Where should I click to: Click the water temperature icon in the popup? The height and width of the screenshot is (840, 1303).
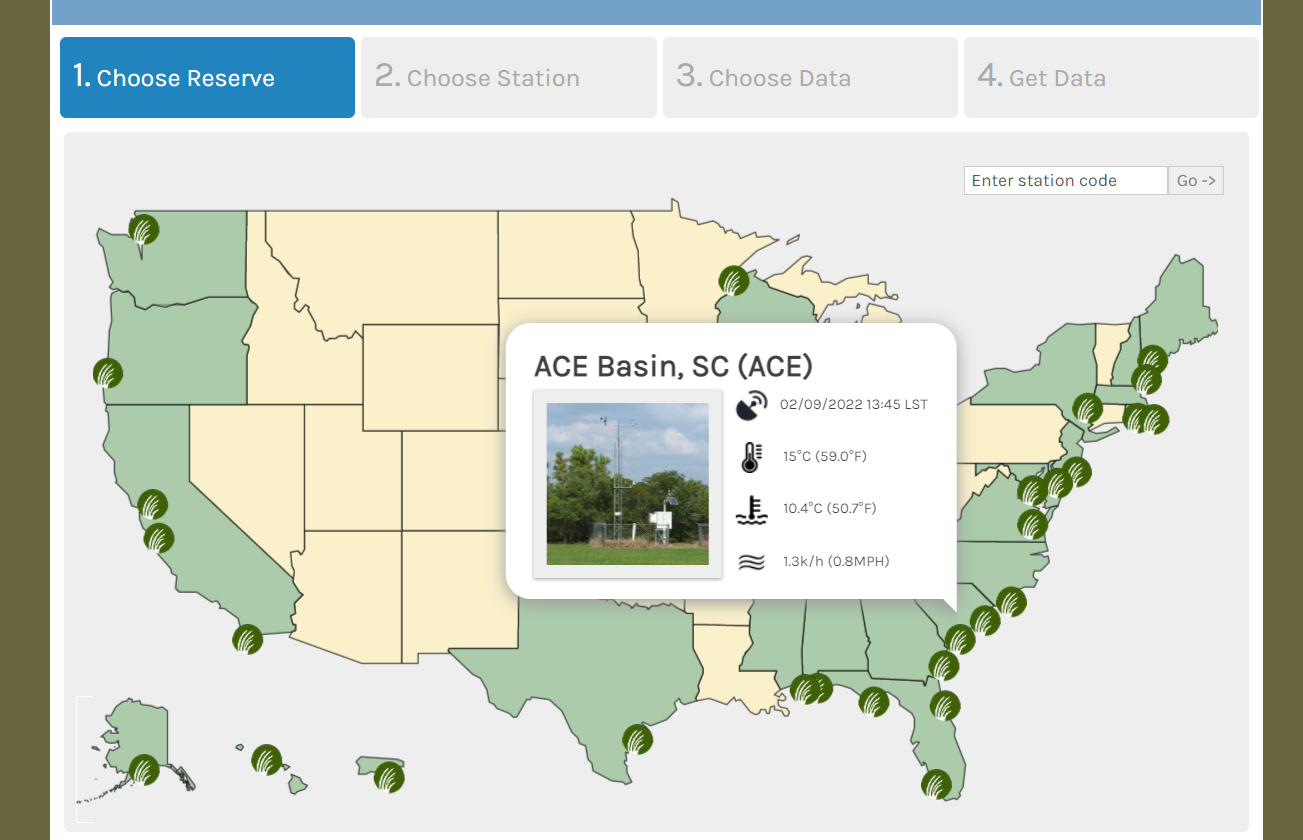(x=751, y=508)
